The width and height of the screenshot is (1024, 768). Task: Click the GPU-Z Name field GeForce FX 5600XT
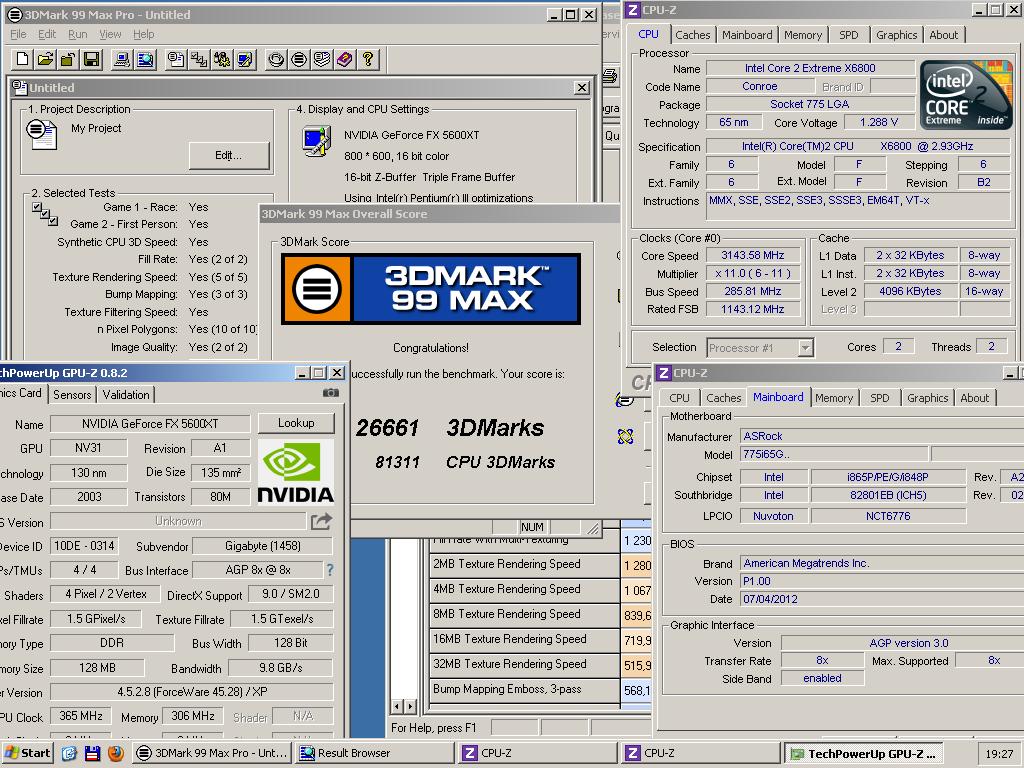150,424
